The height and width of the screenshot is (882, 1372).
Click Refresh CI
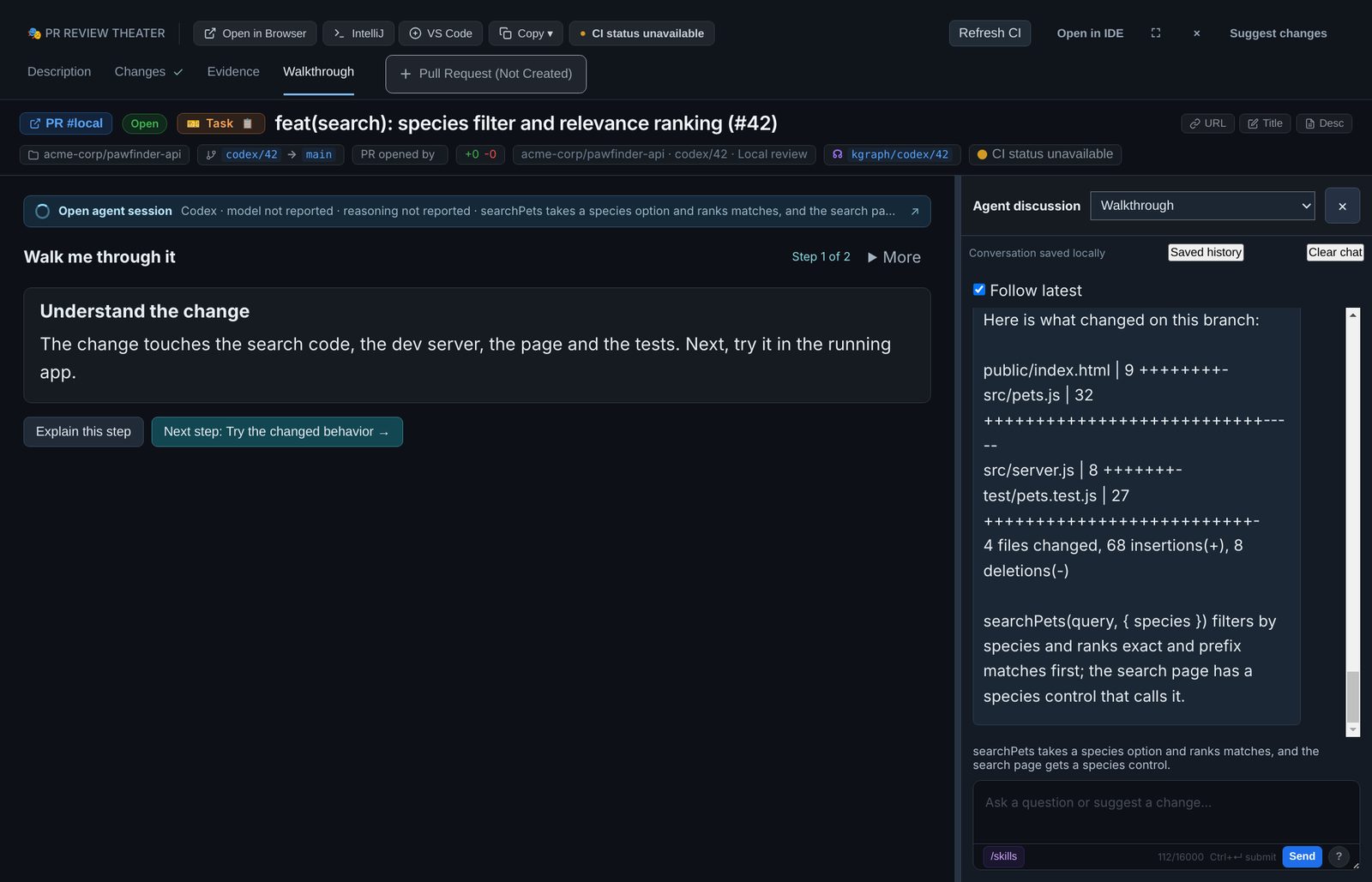[990, 33]
